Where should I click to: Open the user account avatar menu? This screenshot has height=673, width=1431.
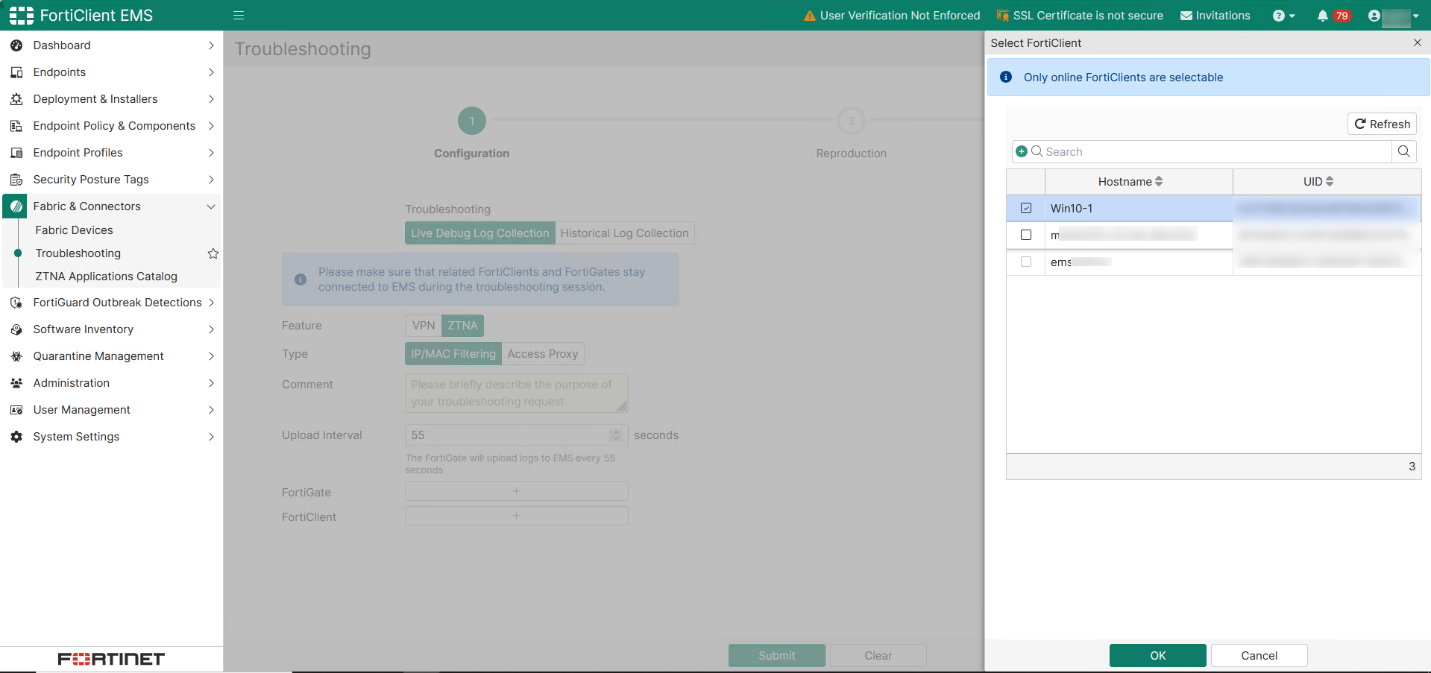tap(1393, 16)
